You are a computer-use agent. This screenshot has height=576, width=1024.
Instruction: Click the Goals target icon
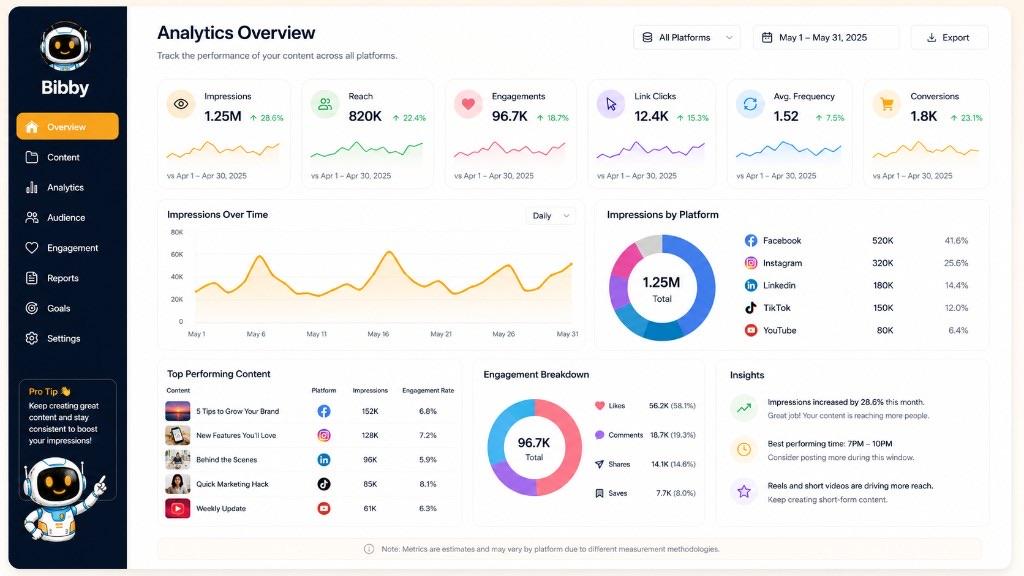[x=31, y=308]
